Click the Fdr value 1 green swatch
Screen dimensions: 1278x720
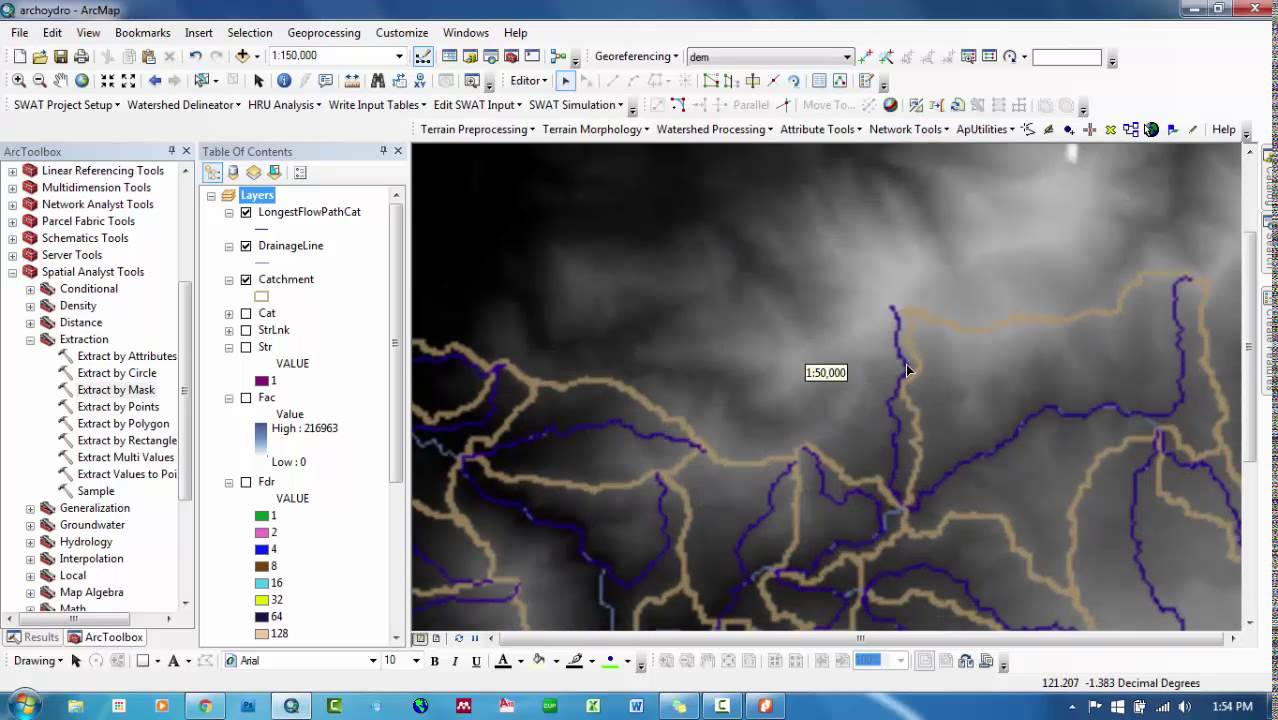(262, 516)
